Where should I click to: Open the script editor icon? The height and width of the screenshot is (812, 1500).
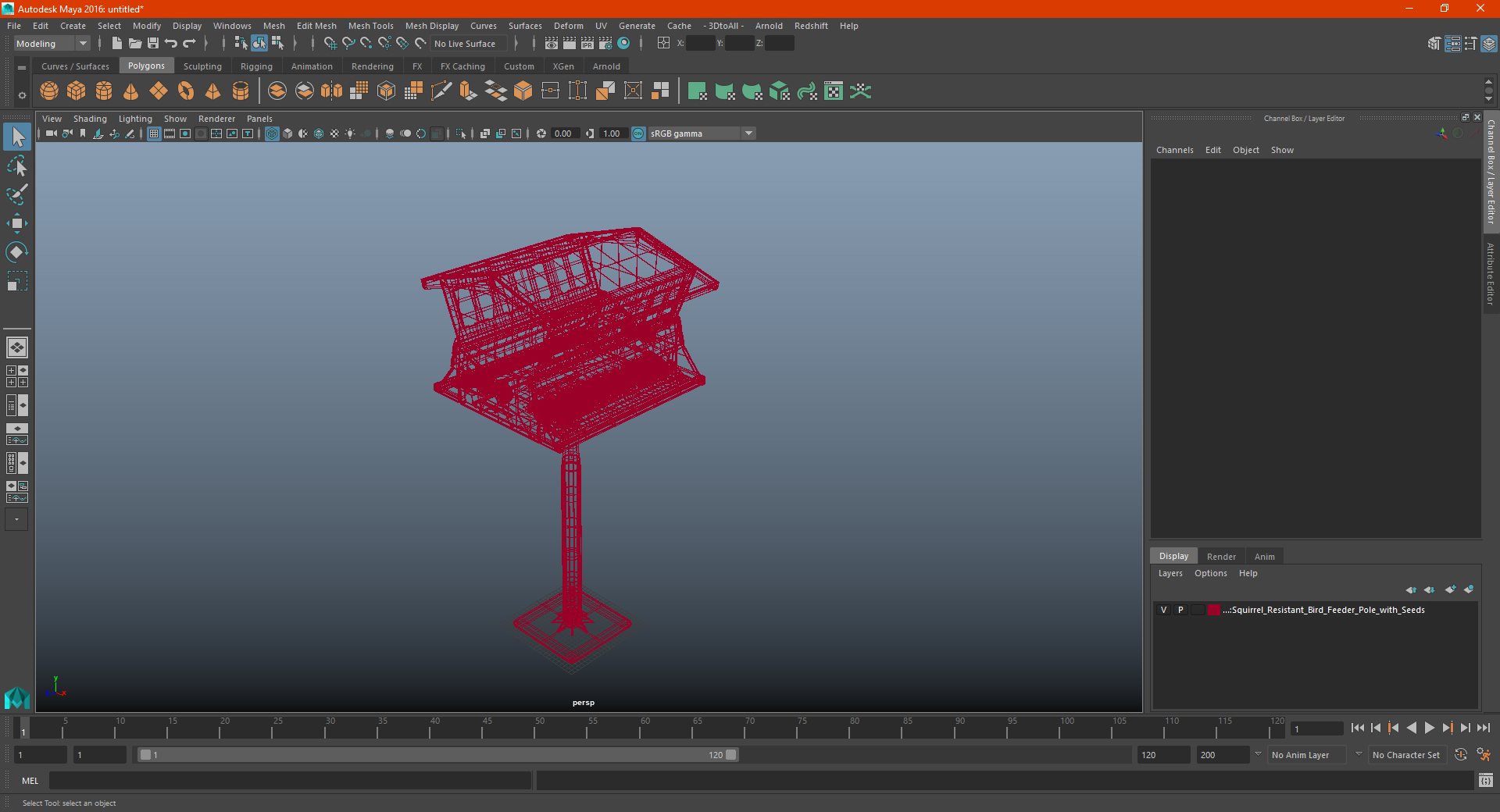[x=1486, y=781]
